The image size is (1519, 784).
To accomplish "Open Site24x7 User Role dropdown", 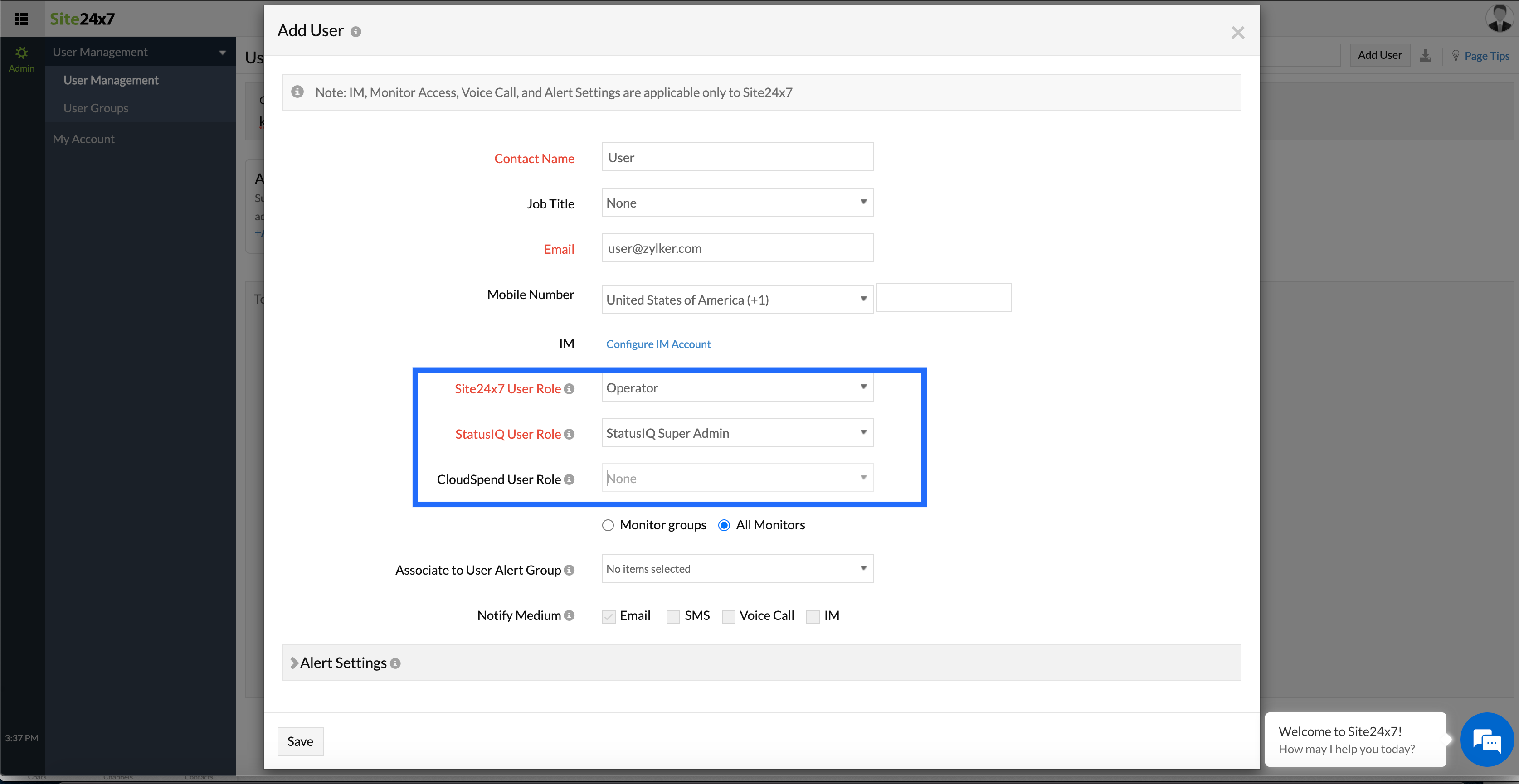I will [x=737, y=388].
